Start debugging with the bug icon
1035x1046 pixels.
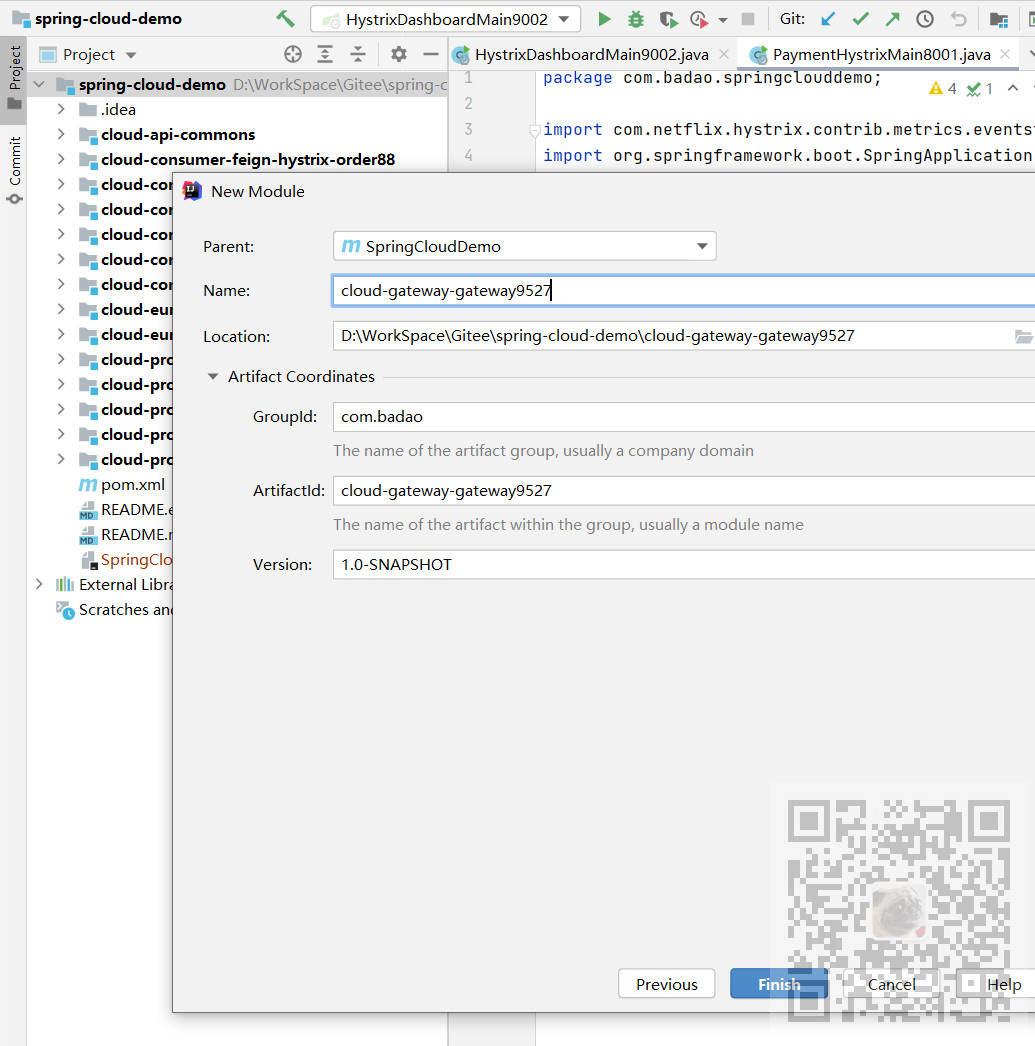click(636, 19)
